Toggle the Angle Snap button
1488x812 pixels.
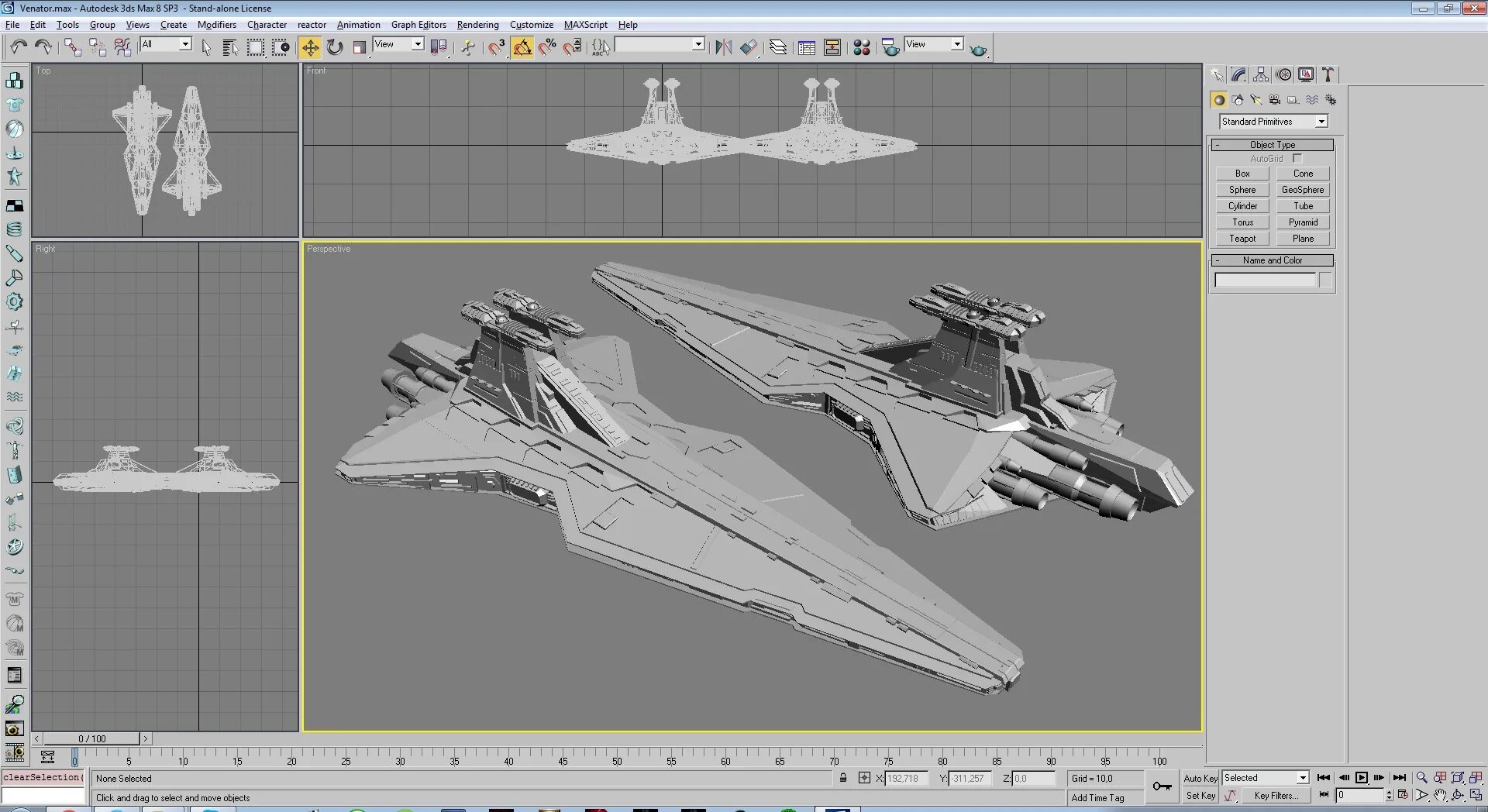point(522,47)
